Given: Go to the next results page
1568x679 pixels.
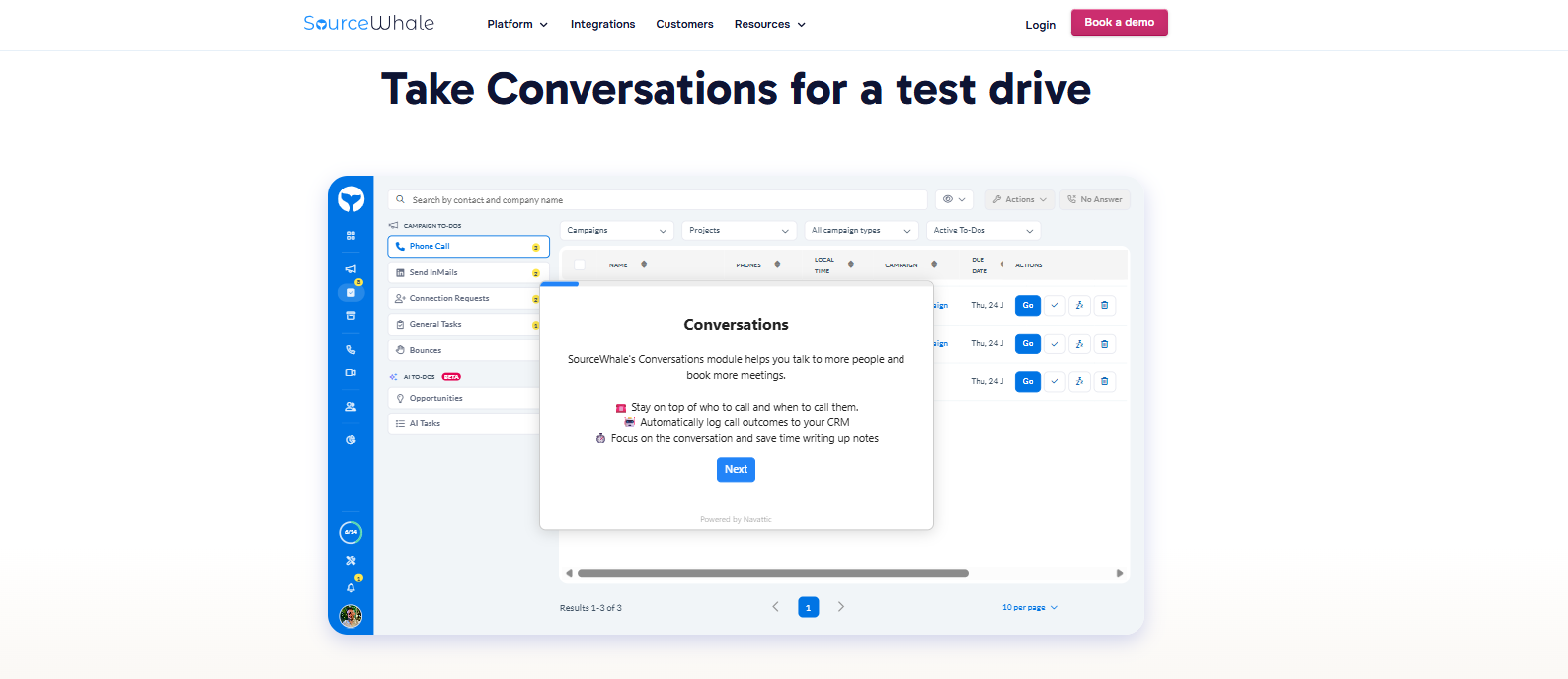Looking at the screenshot, I should 841,607.
